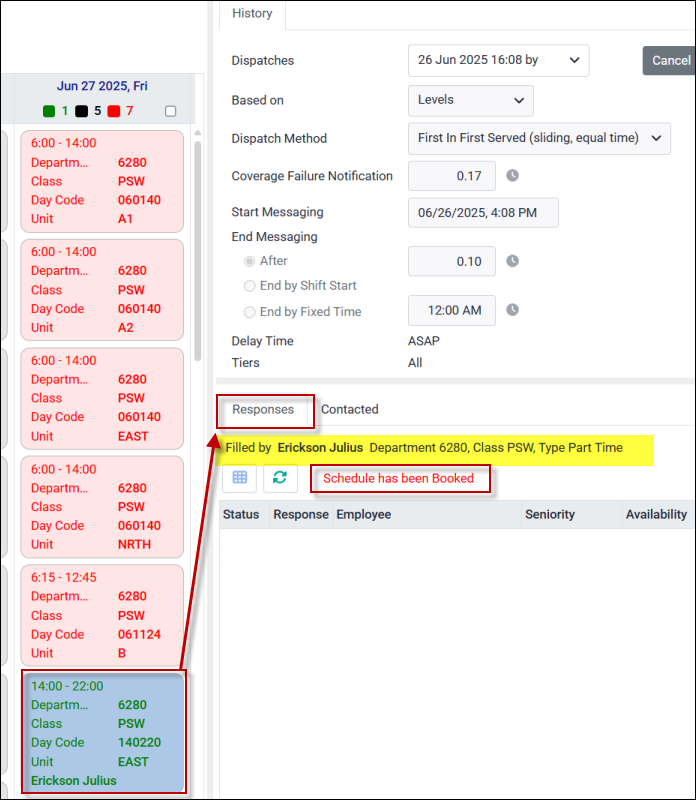Click the Tiers All value
The image size is (696, 800).
tap(415, 363)
